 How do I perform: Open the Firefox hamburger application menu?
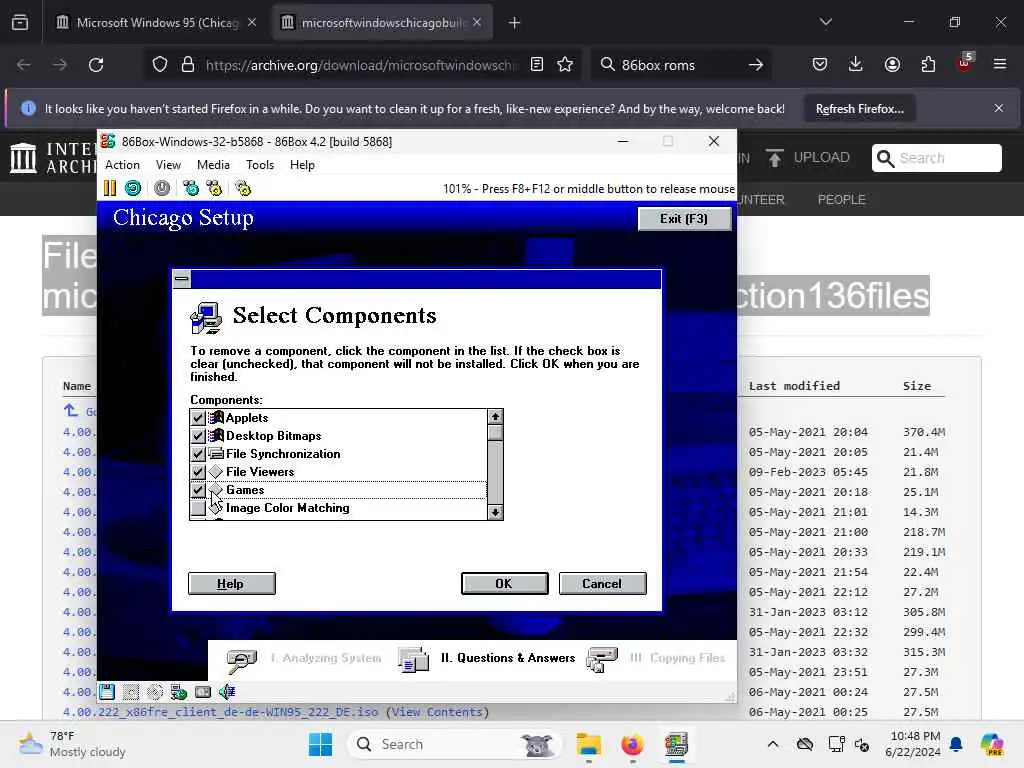[1000, 65]
